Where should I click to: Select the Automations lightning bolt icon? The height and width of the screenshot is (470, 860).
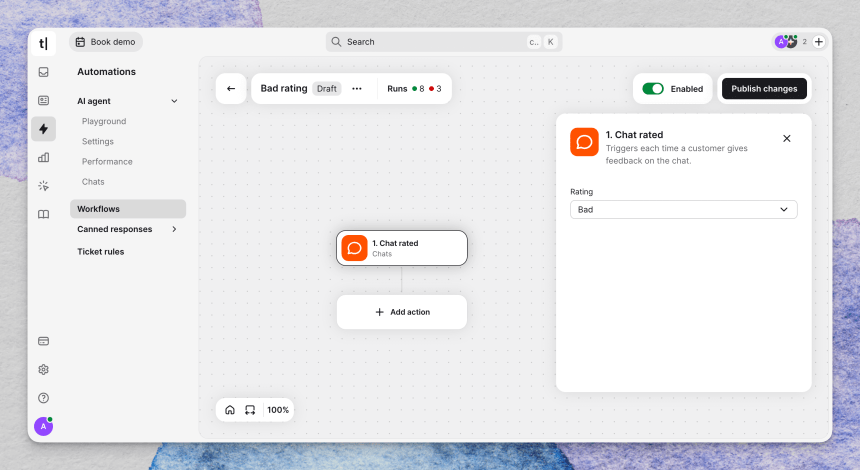(x=43, y=129)
